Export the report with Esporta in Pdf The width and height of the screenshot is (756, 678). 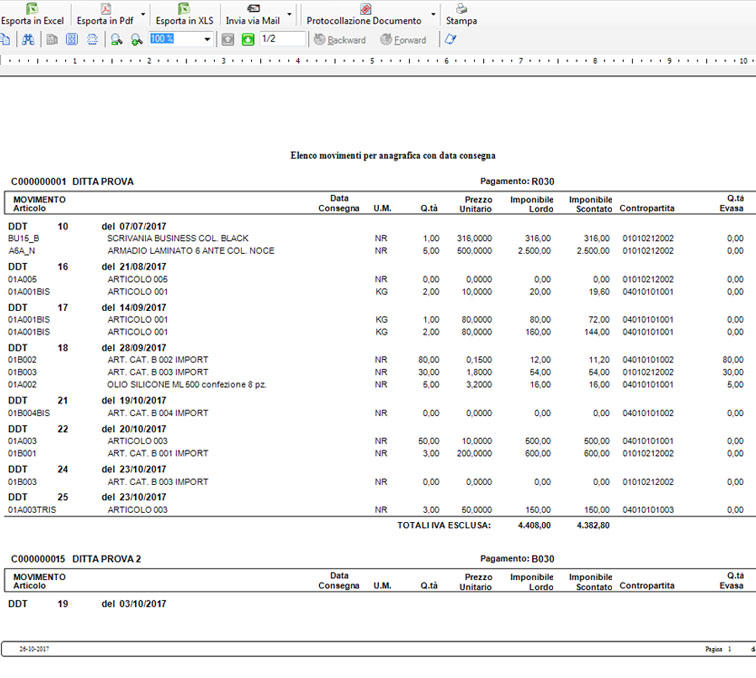point(105,14)
